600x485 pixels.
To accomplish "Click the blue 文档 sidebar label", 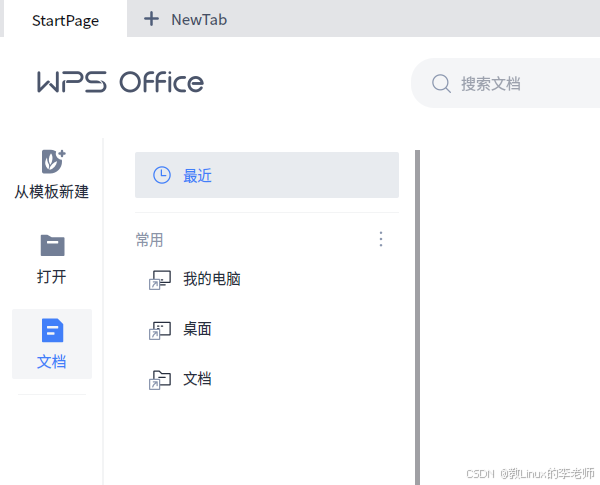I will (52, 362).
